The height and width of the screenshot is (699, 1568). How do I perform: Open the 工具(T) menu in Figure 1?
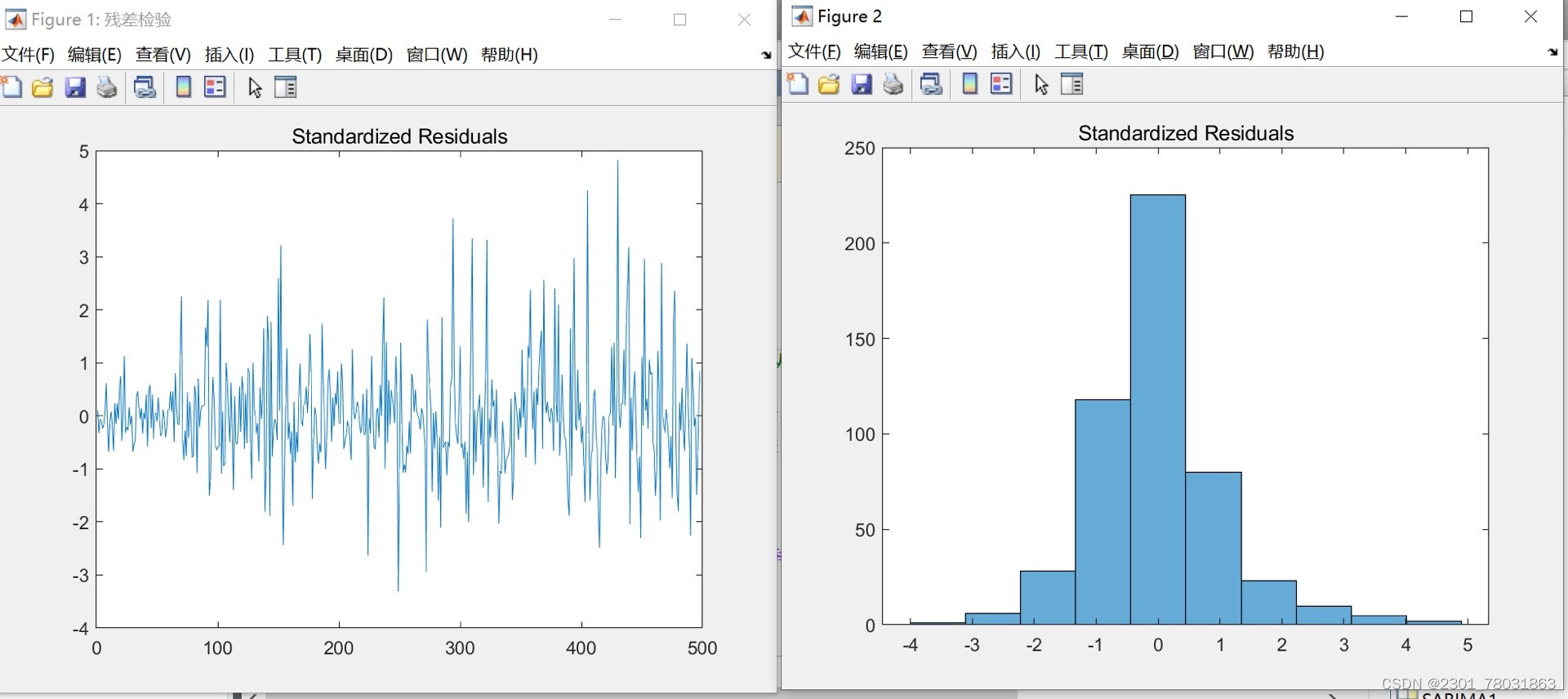click(x=295, y=55)
